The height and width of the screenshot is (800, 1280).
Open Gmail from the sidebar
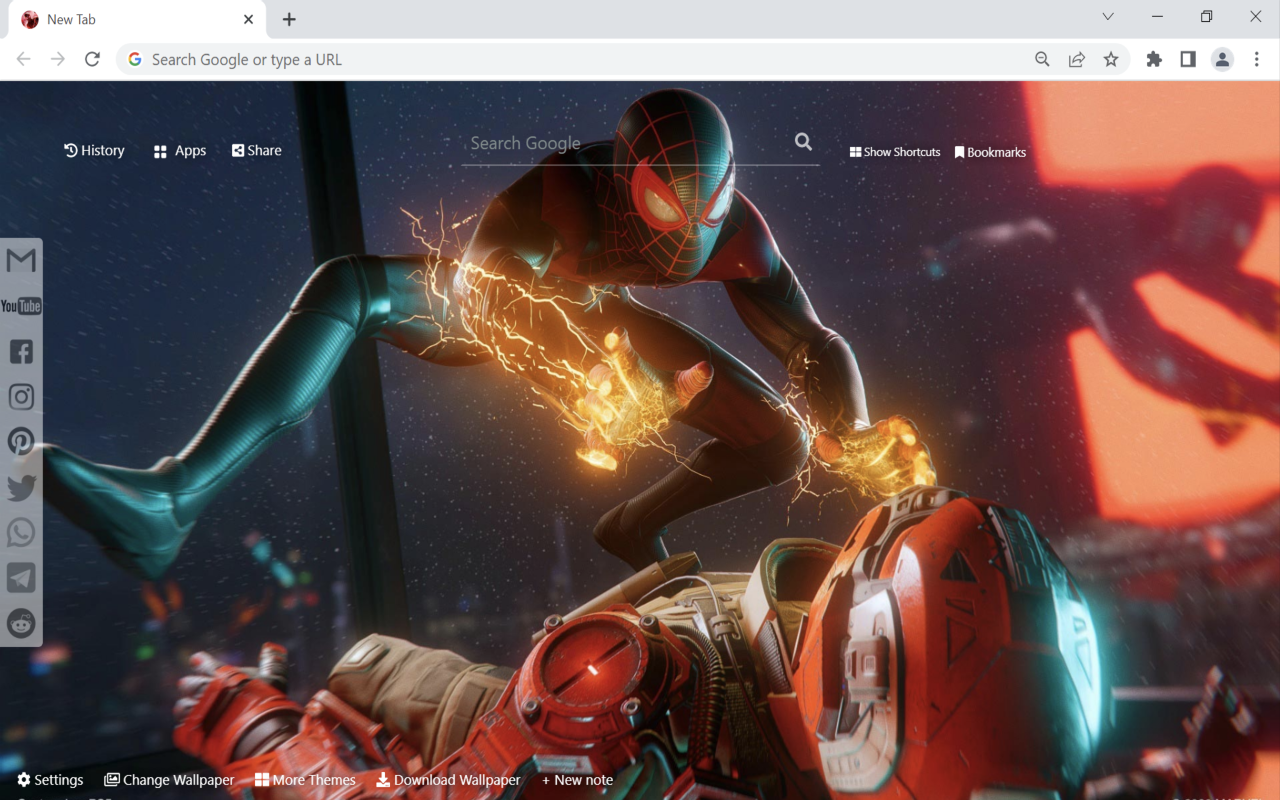pyautogui.click(x=21, y=261)
